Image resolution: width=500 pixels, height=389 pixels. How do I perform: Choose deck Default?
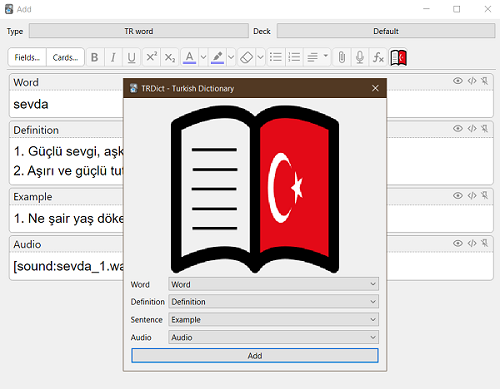click(x=386, y=31)
